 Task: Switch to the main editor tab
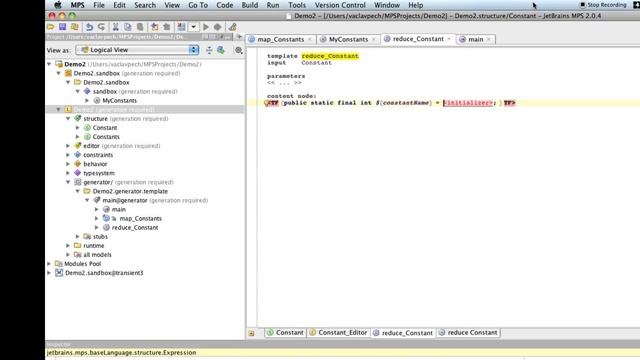pyautogui.click(x=476, y=39)
